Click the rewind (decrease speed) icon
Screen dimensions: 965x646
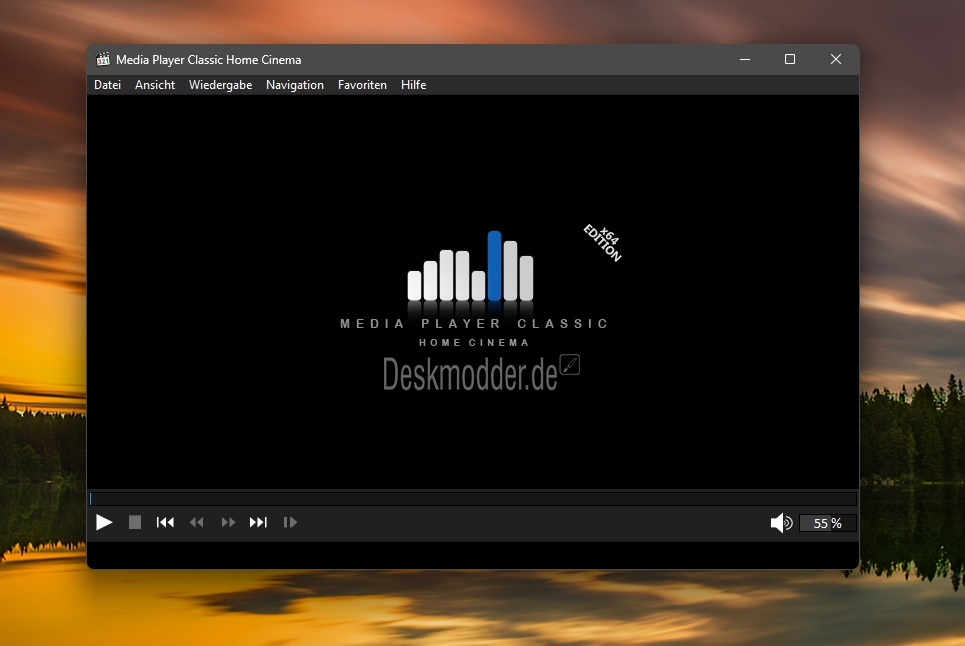pos(196,522)
